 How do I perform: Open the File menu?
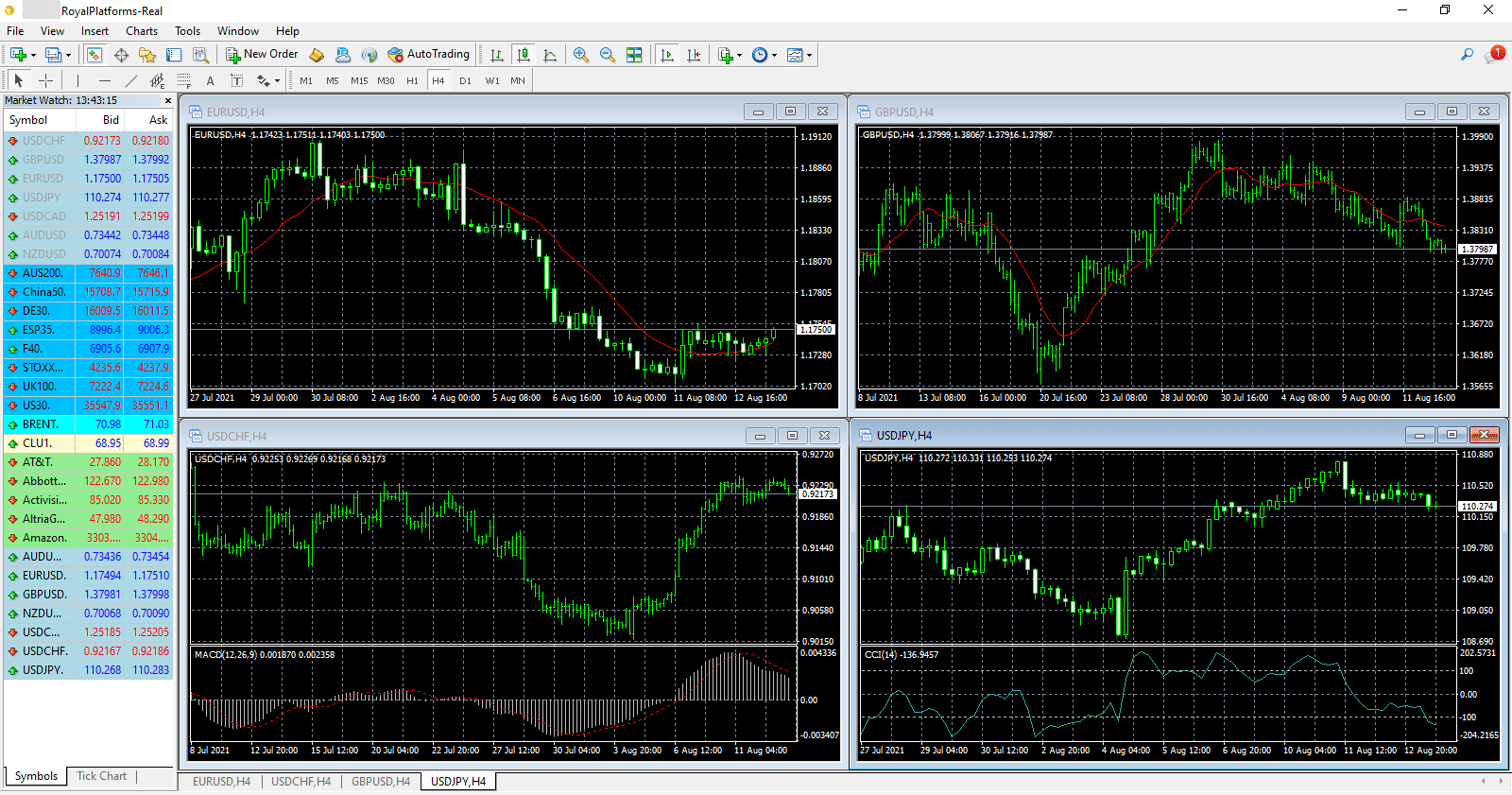click(x=15, y=30)
